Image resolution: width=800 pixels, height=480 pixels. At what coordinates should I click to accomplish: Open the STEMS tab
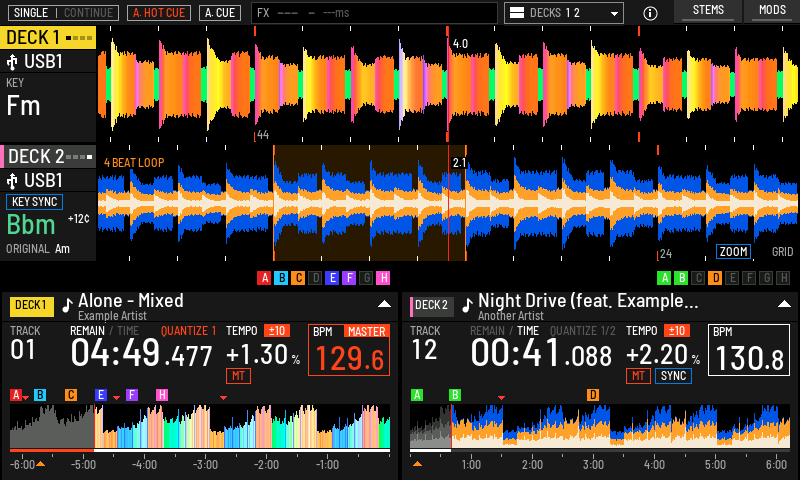coord(708,11)
